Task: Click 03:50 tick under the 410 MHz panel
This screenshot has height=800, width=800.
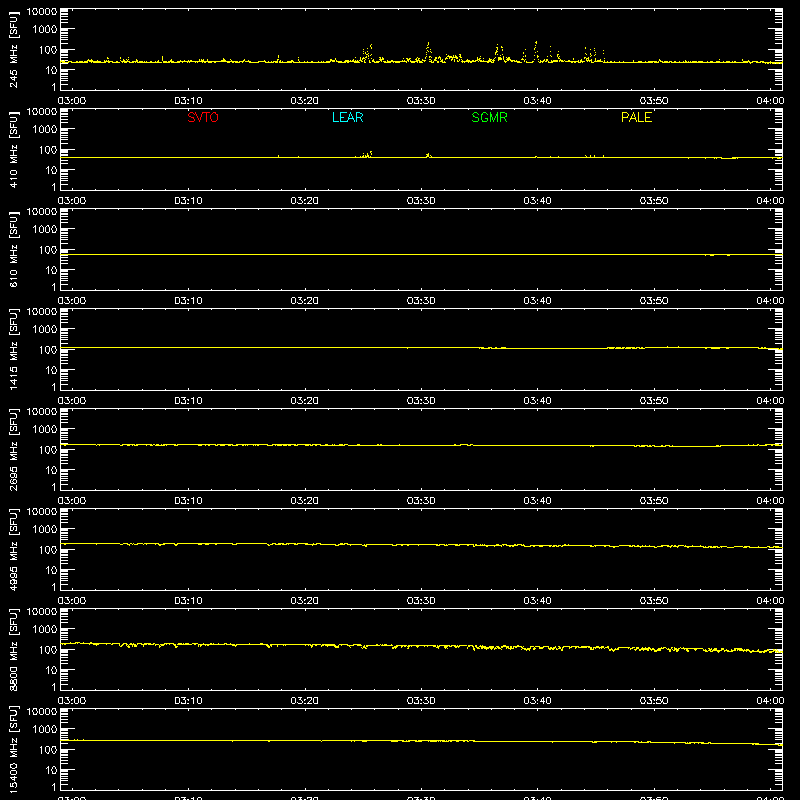Action: [x=654, y=201]
